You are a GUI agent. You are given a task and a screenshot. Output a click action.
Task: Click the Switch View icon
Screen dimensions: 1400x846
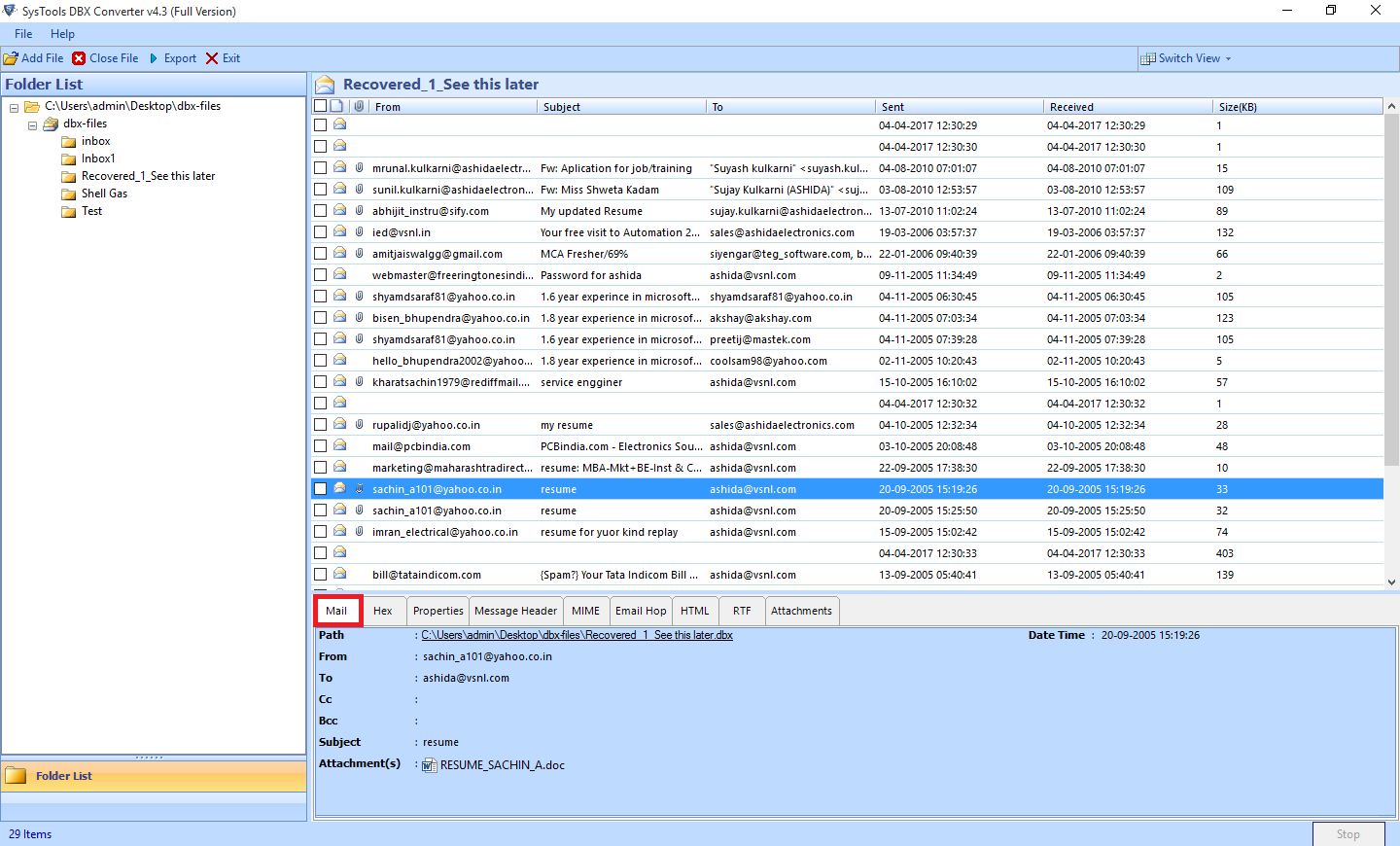(x=1150, y=57)
